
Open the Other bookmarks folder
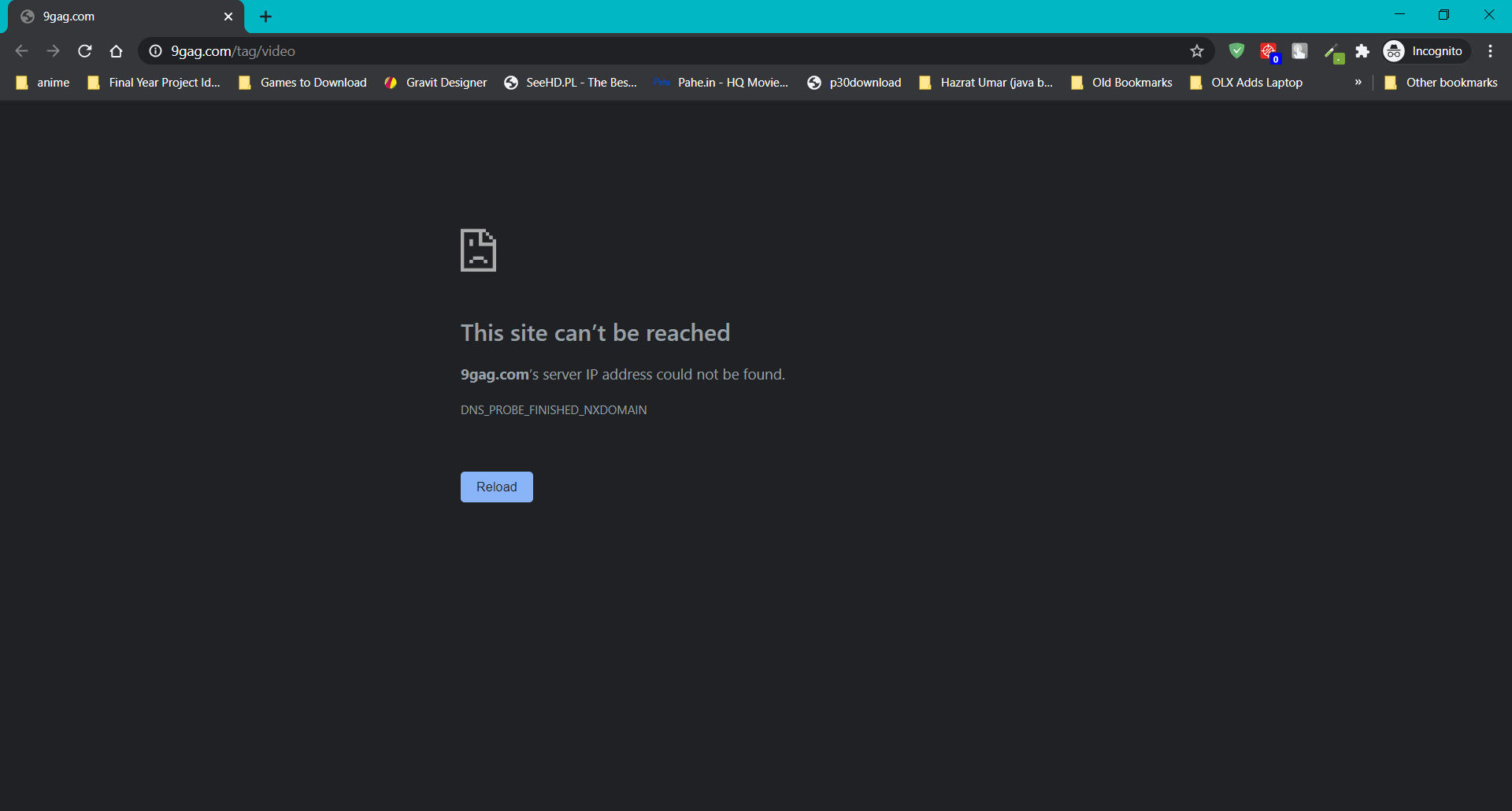[1441, 83]
